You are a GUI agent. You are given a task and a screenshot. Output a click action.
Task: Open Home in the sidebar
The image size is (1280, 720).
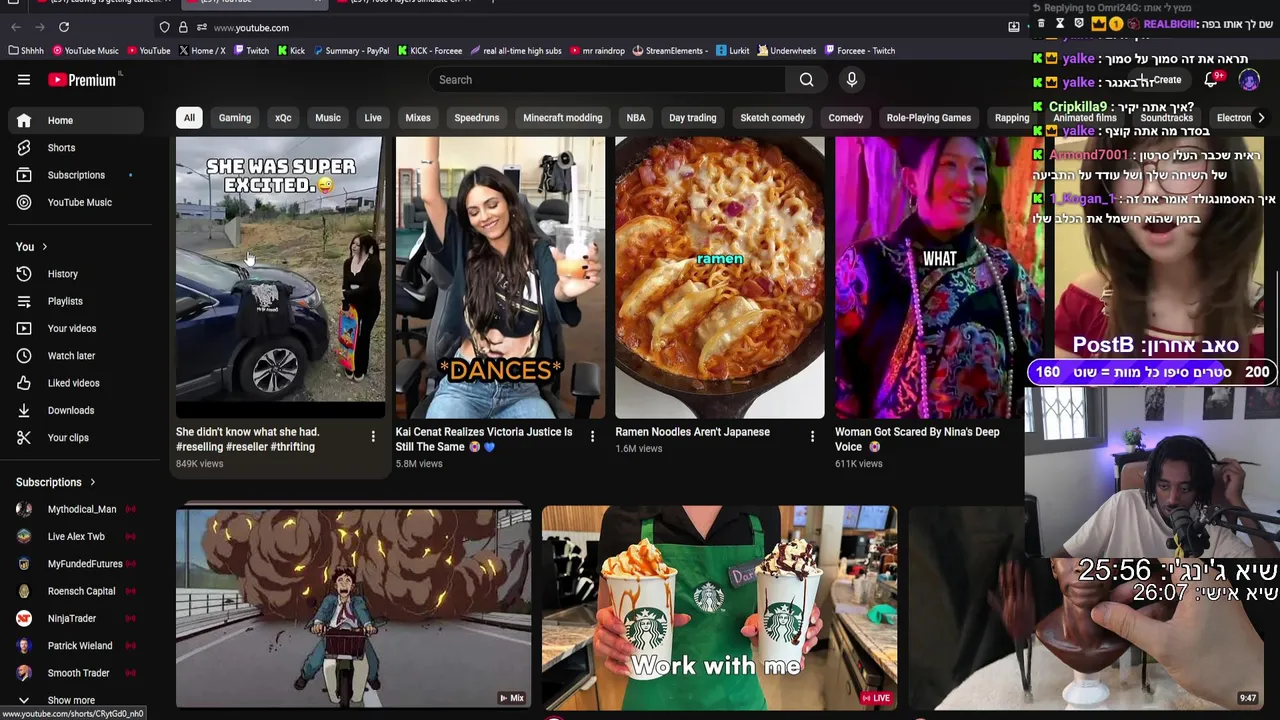[x=78, y=120]
